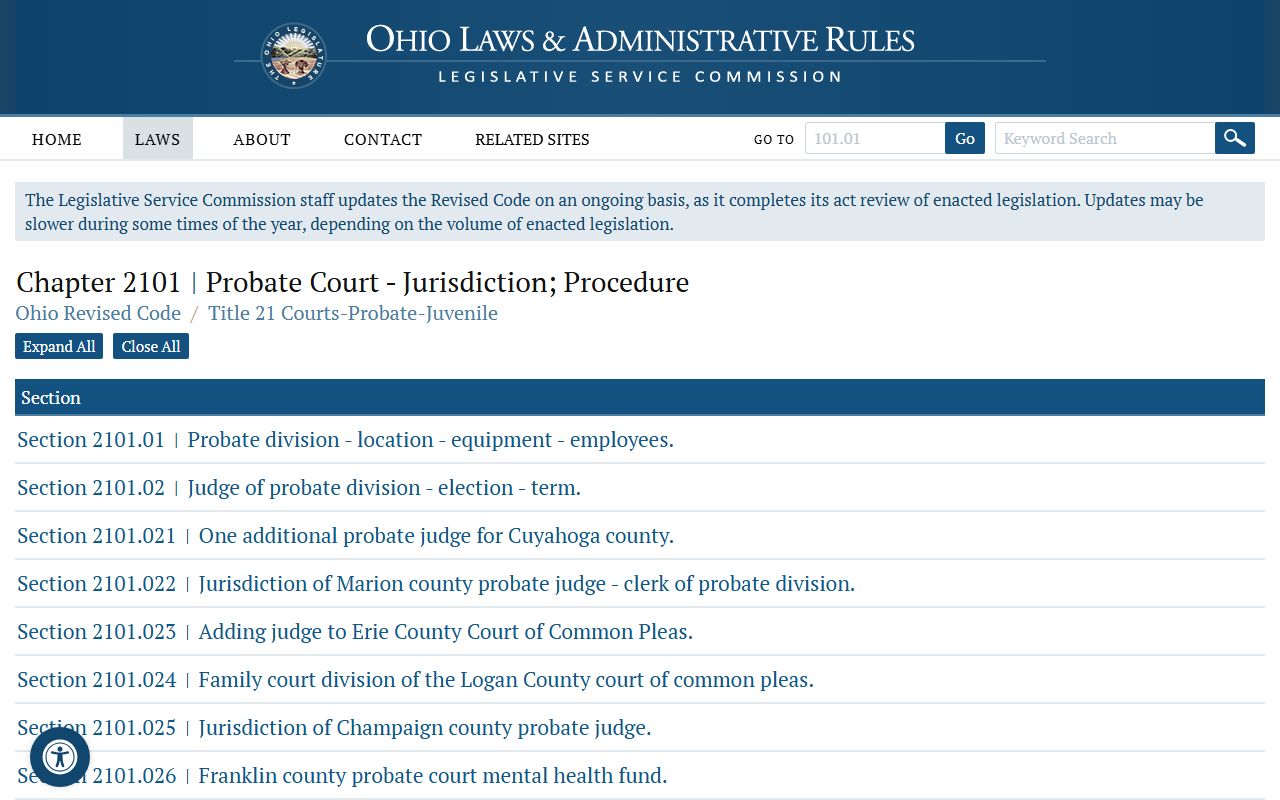1280x800 pixels.
Task: Click the GO TO label
Action: pos(774,139)
